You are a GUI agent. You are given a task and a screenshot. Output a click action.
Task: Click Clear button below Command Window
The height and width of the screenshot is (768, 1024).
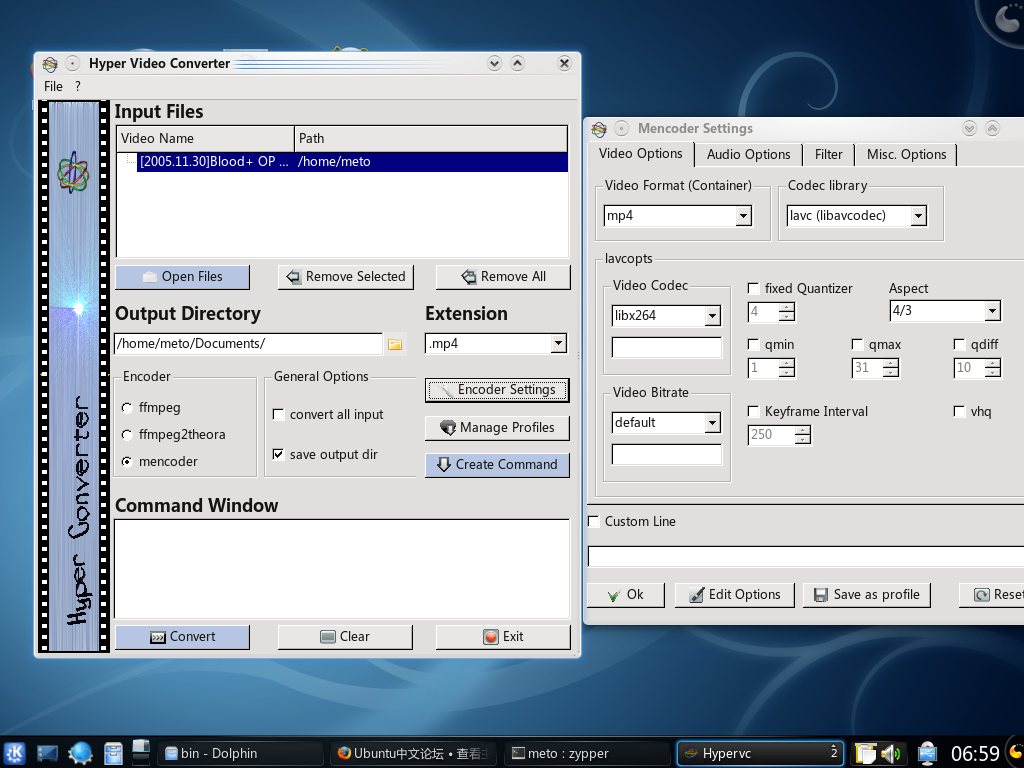(x=345, y=637)
